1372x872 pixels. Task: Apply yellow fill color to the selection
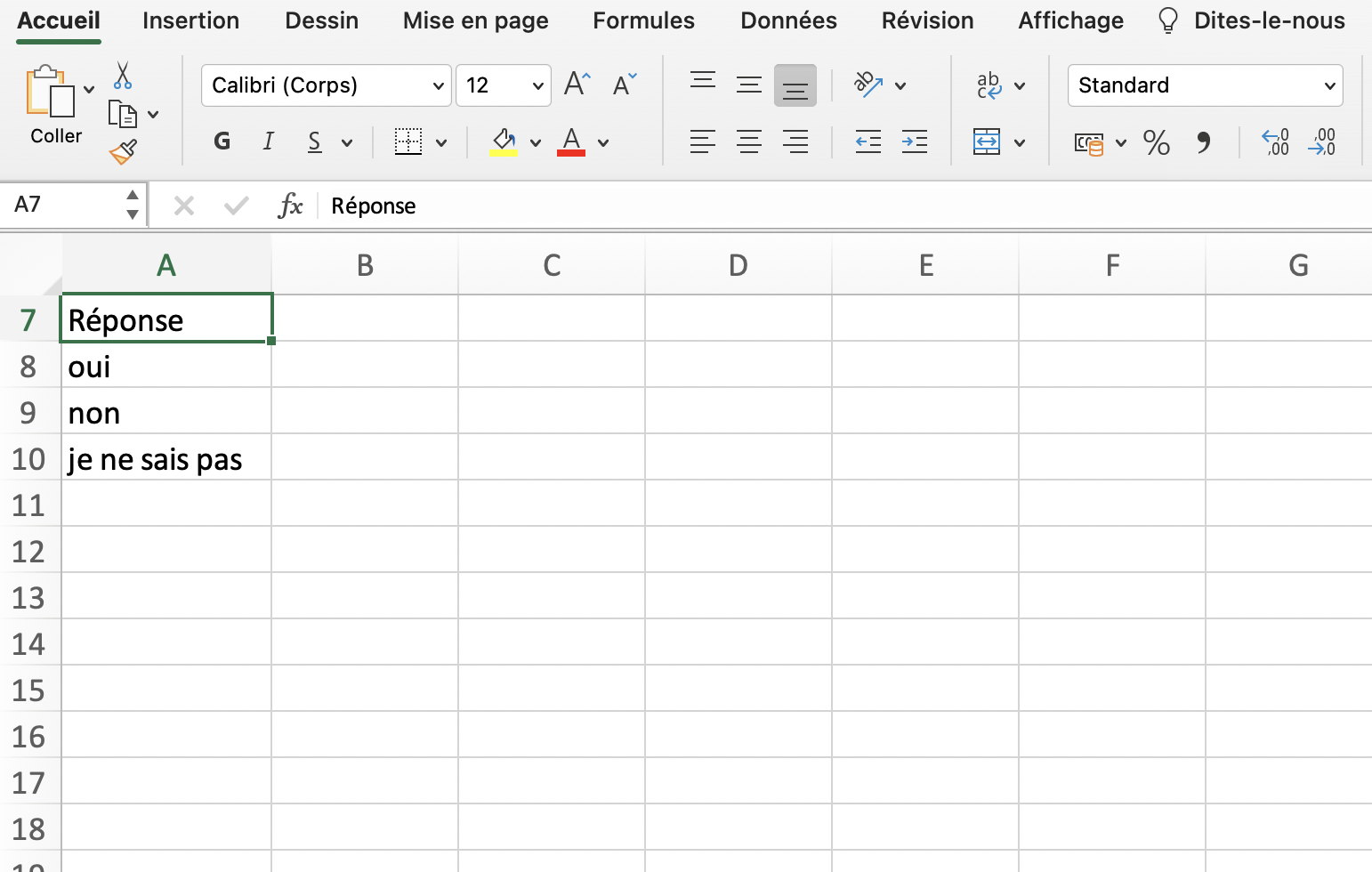[x=501, y=141]
